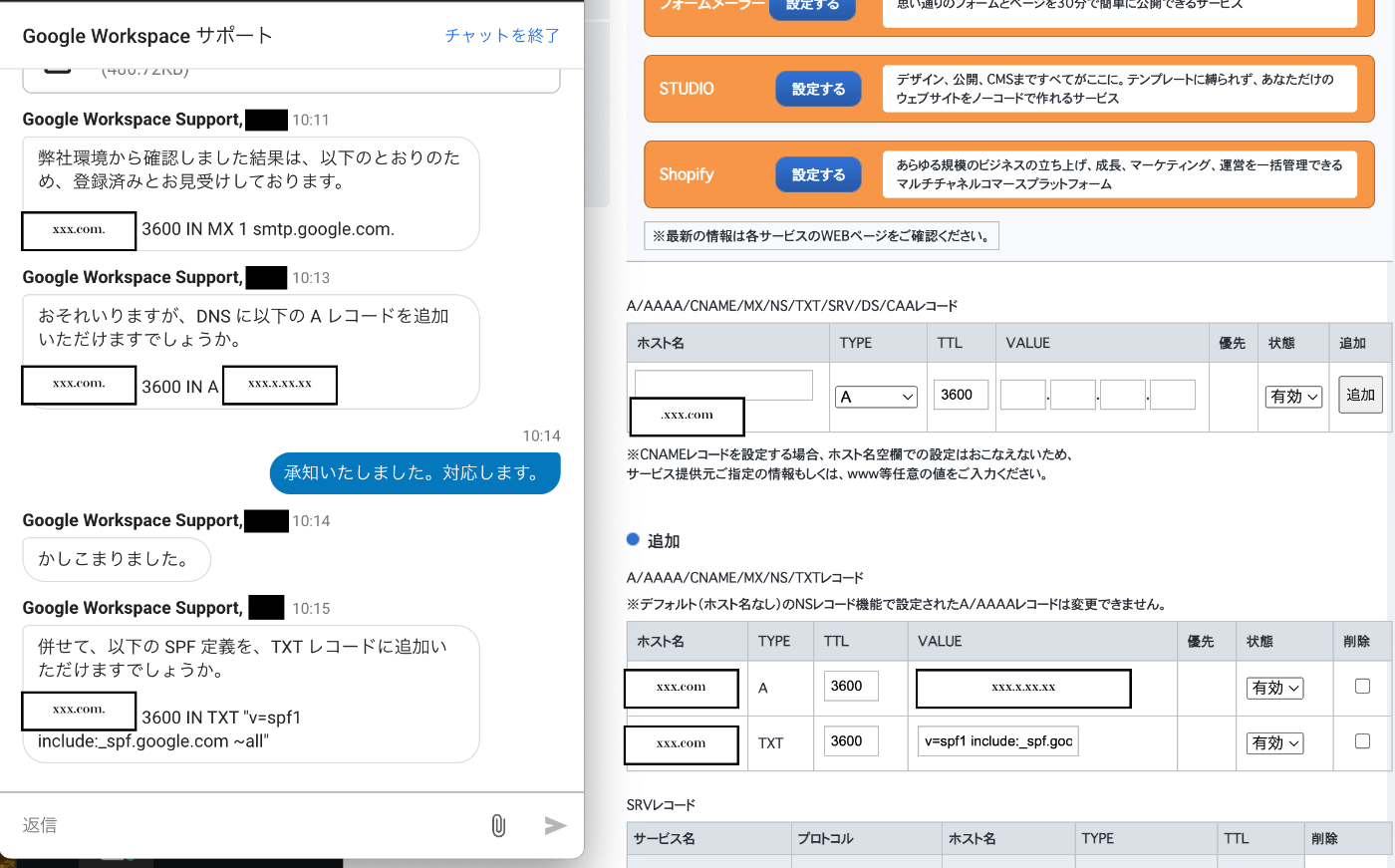Click the ※最新の情報は各サービスのWEBページをご確認ください notice

[x=821, y=236]
